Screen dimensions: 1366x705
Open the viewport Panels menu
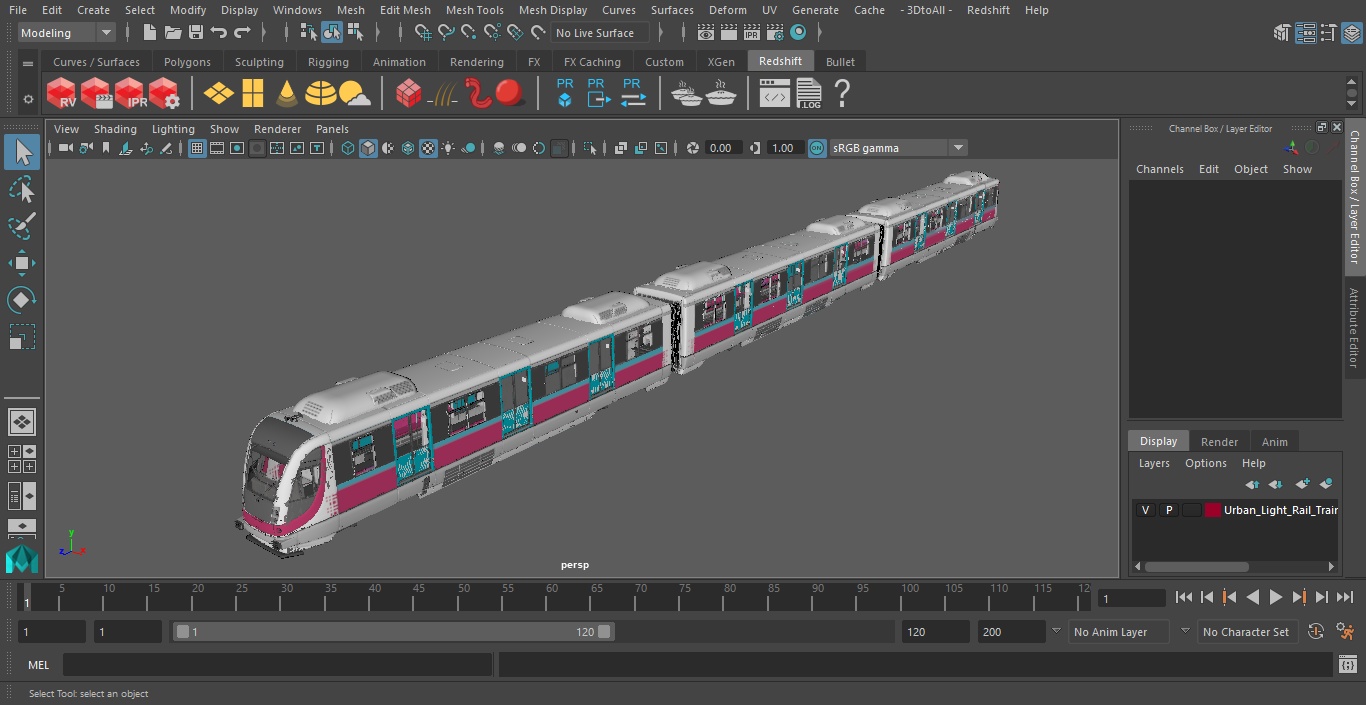332,129
